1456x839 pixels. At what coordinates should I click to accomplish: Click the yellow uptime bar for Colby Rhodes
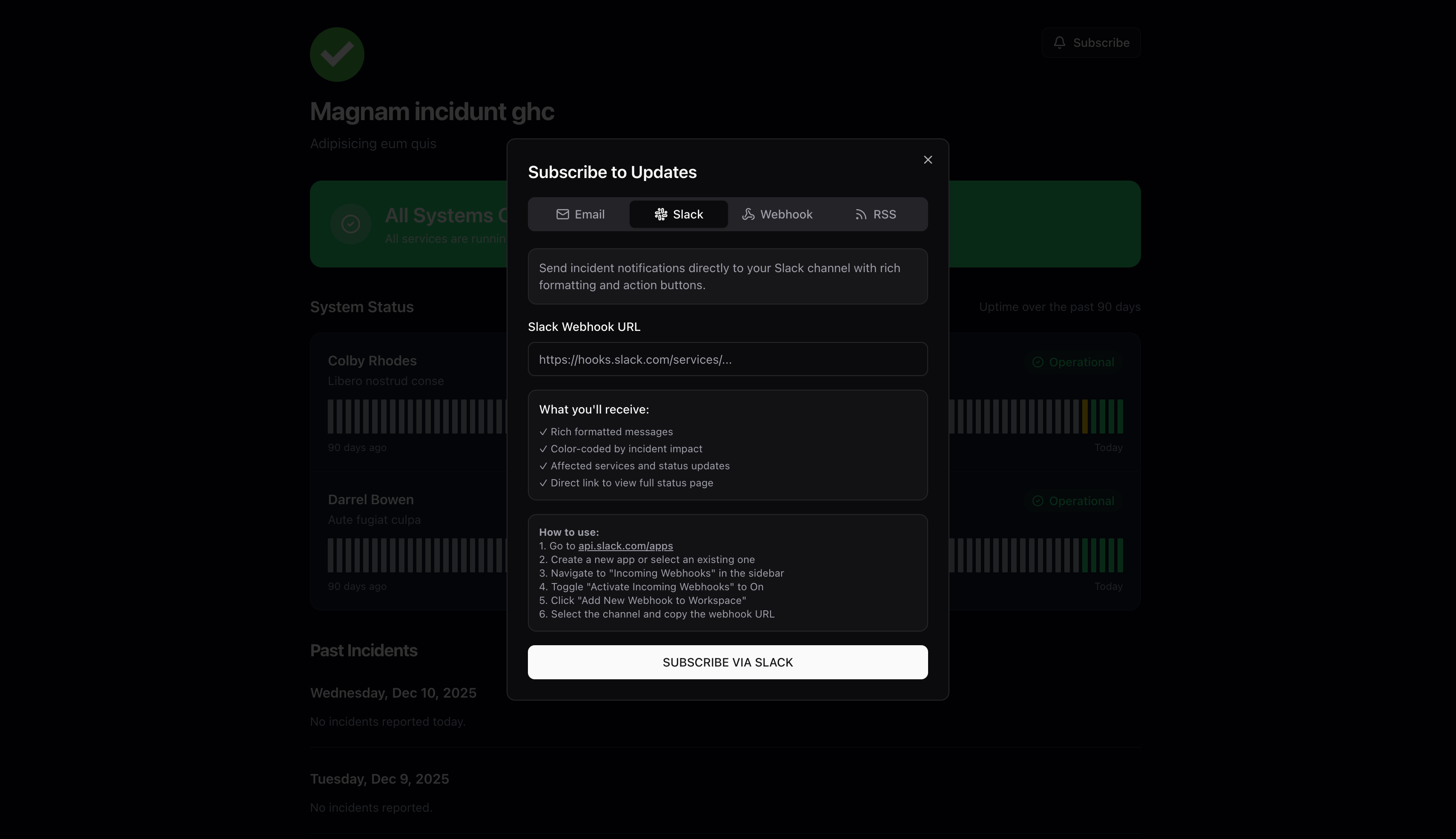tap(1084, 416)
